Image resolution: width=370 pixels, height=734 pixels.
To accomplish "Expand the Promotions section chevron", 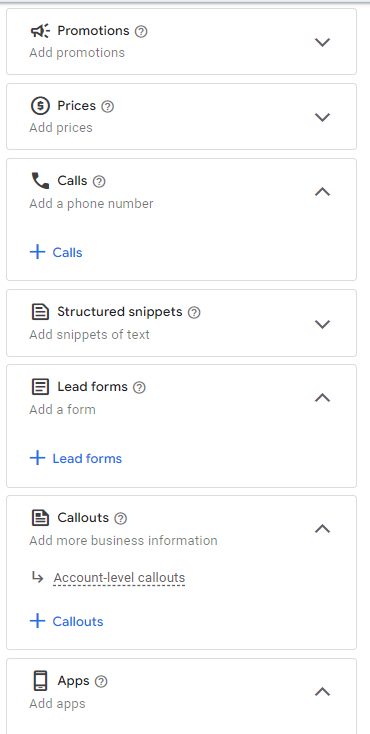I will click(x=322, y=42).
